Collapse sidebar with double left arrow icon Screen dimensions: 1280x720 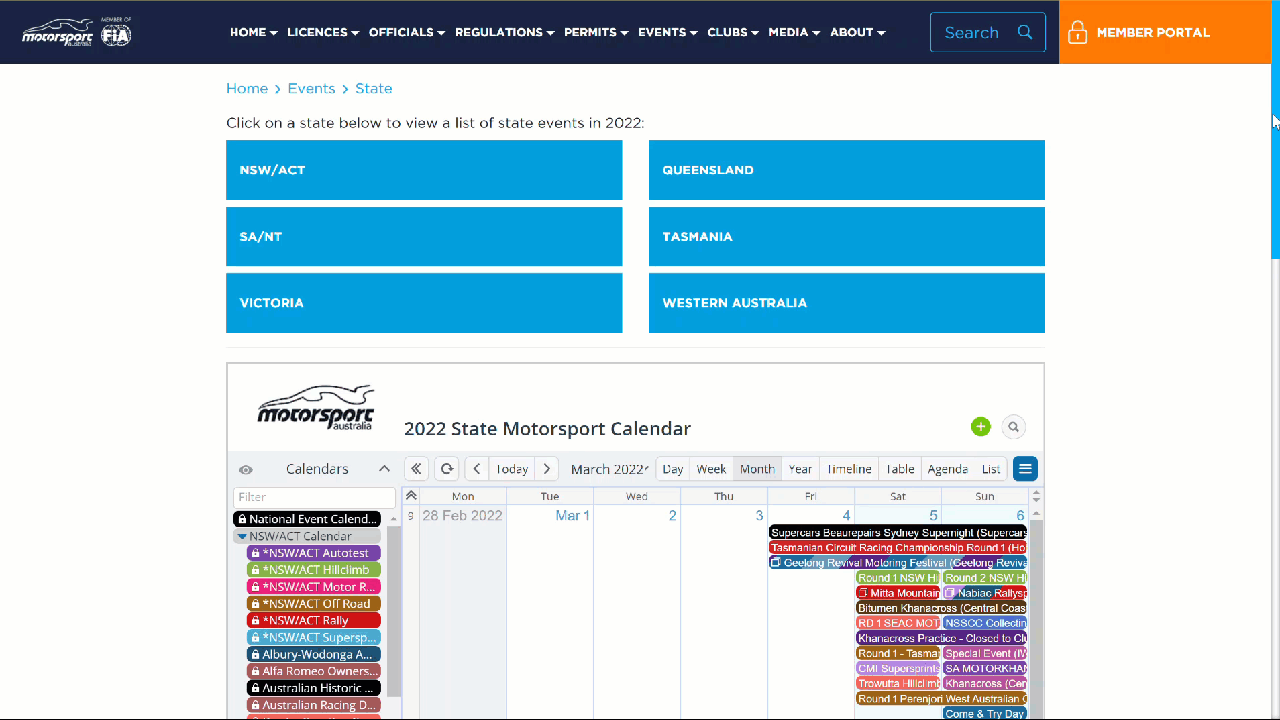pos(416,469)
